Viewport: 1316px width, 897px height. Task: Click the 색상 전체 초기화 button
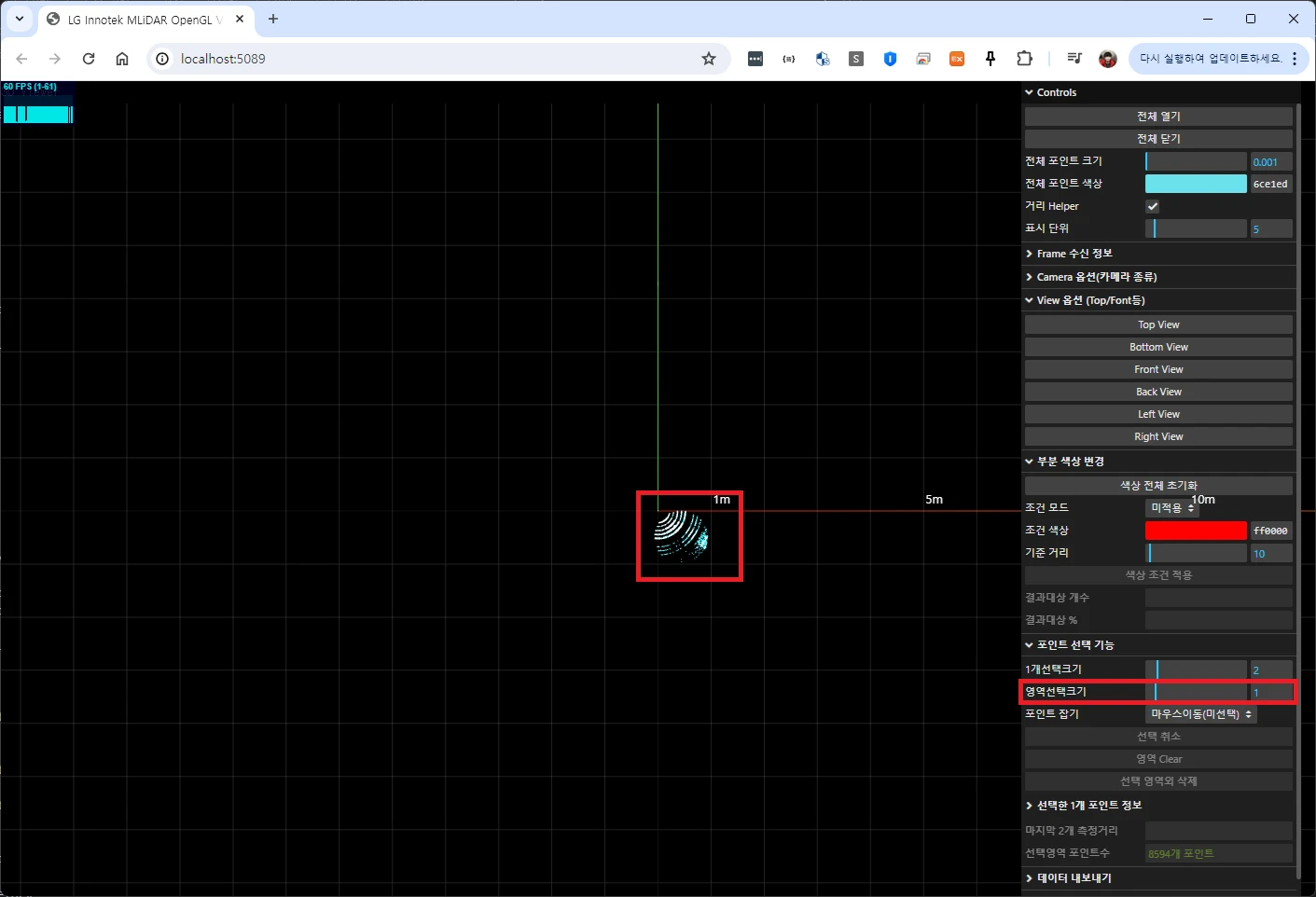pyautogui.click(x=1158, y=486)
